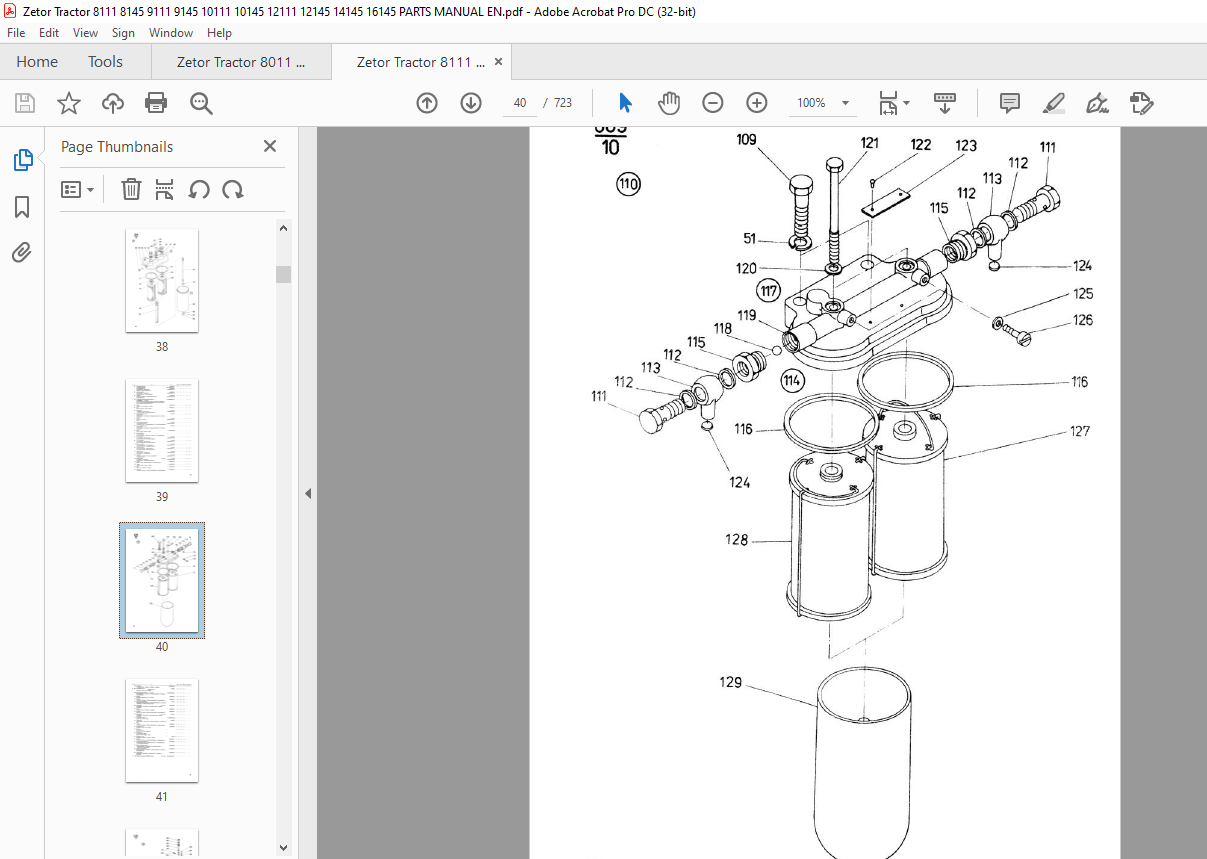Click part label 109 in the diagram

tap(746, 140)
